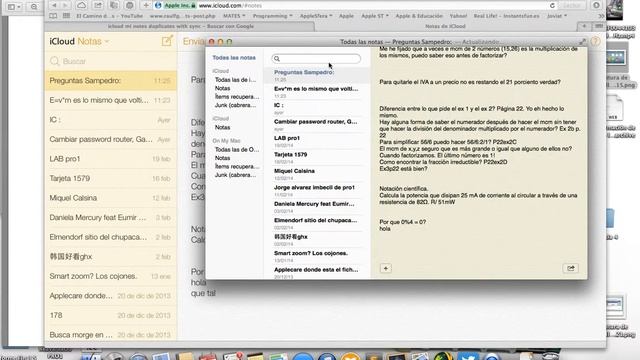
Task: Click the Safari share toolbar icon
Action: [98, 5]
